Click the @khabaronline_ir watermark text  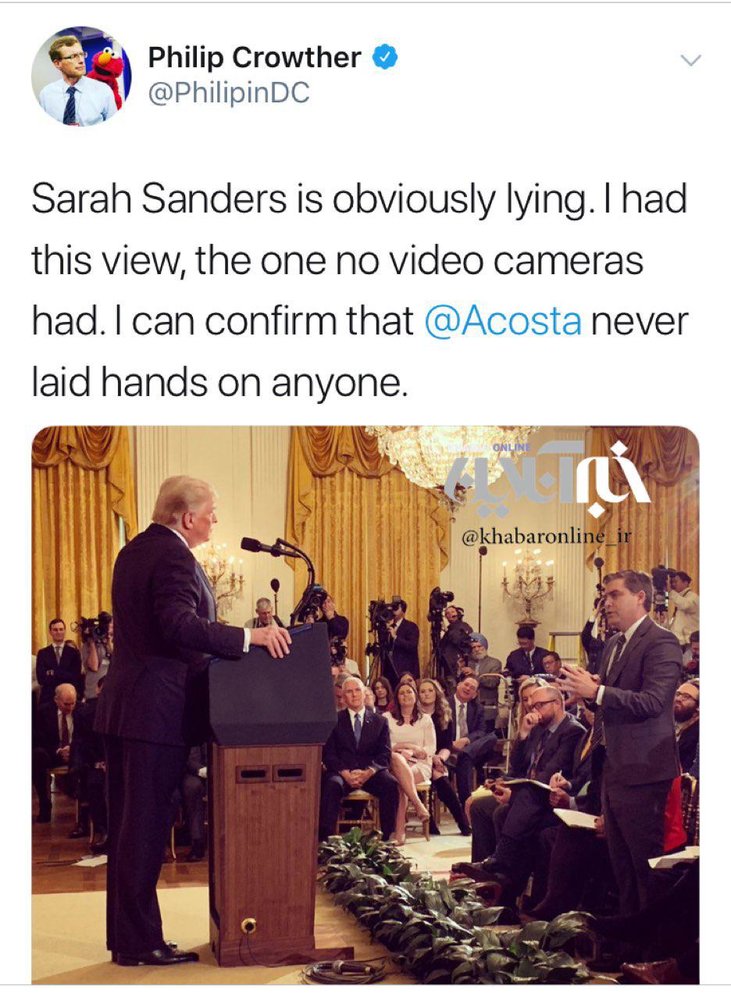(545, 536)
